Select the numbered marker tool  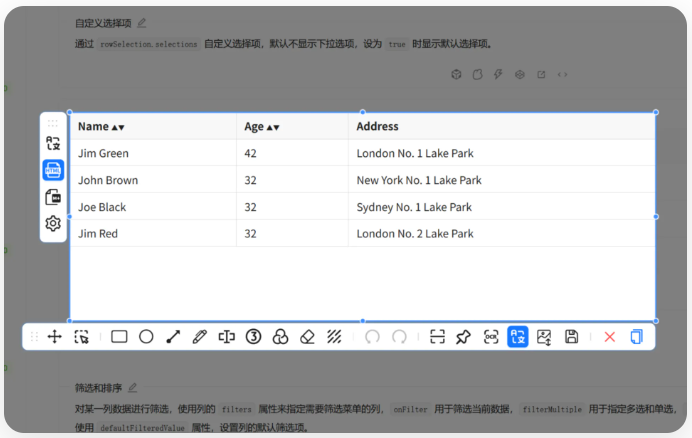tap(253, 337)
